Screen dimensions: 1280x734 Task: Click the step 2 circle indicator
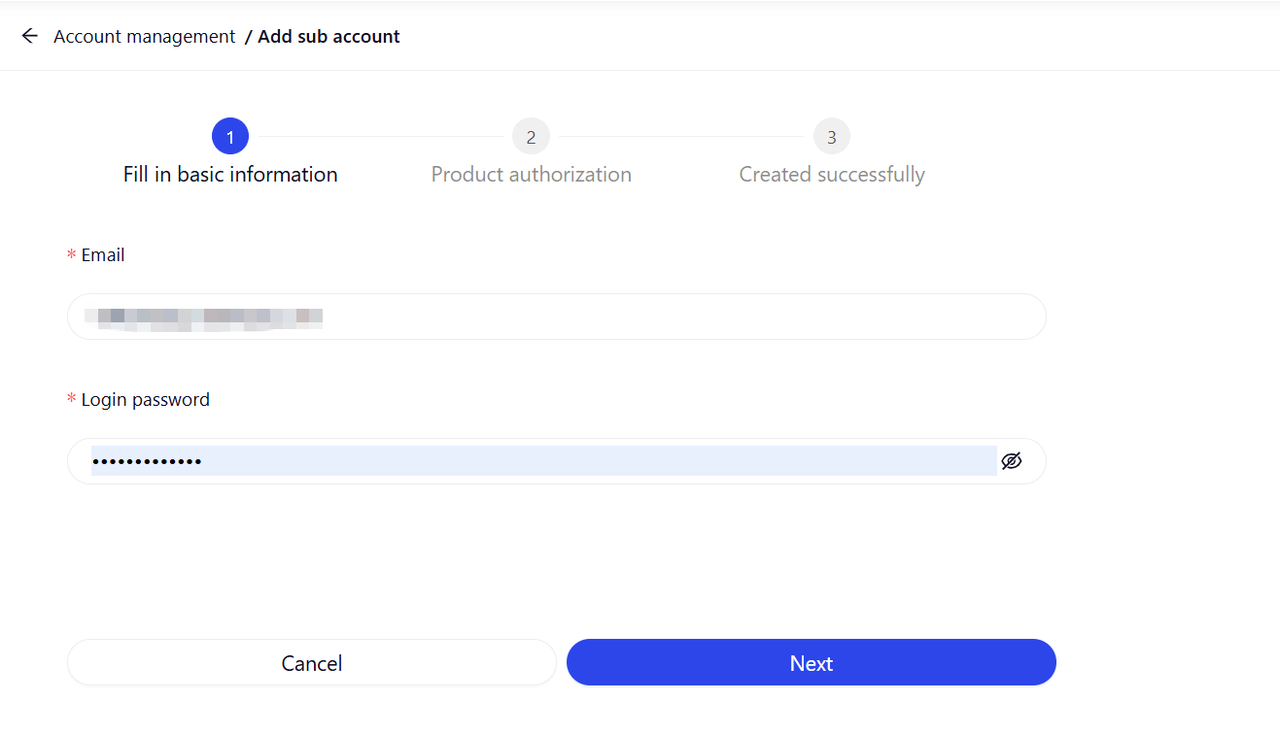531,137
